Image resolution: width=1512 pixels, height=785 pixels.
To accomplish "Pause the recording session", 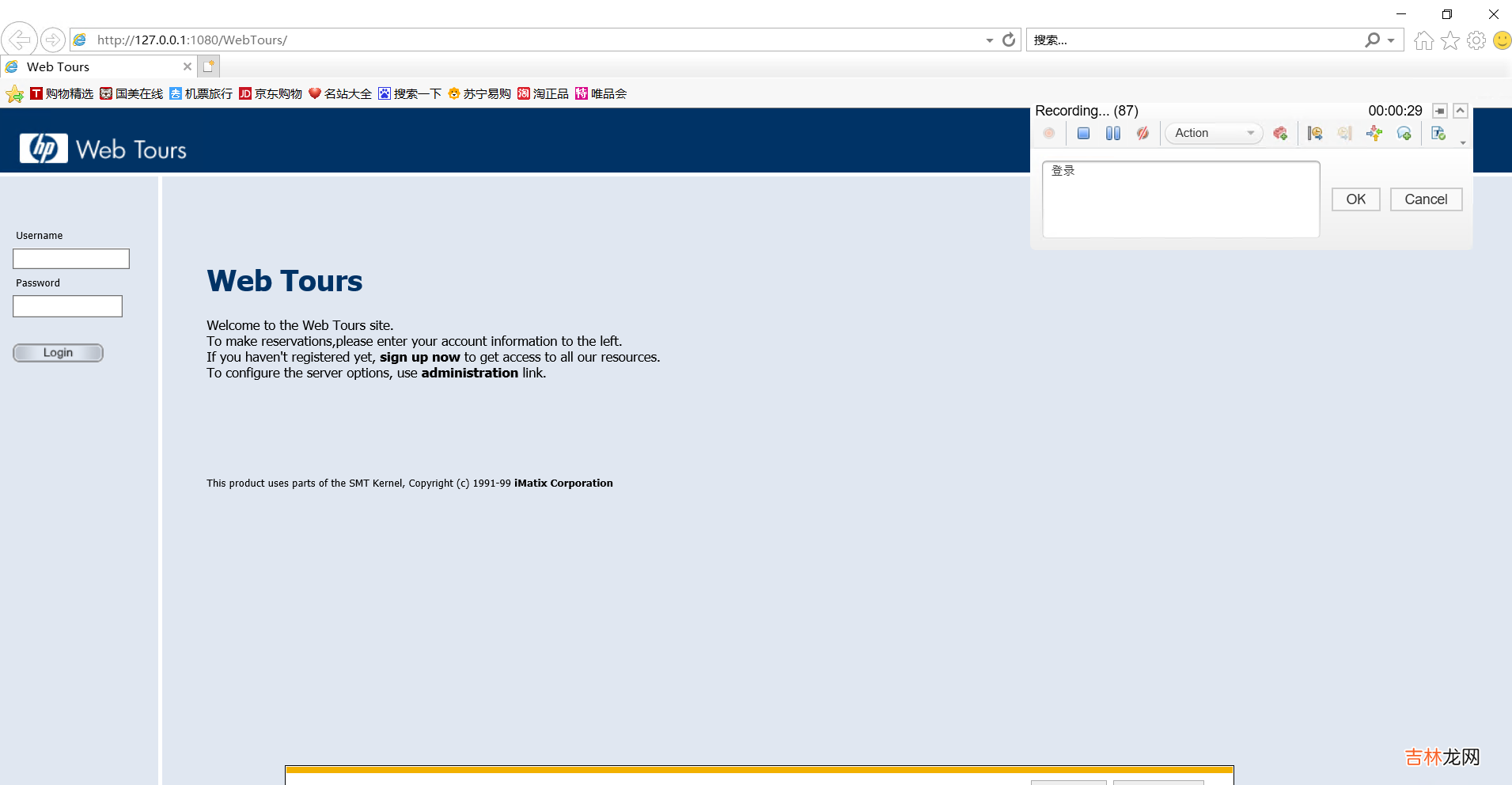I will [1112, 134].
